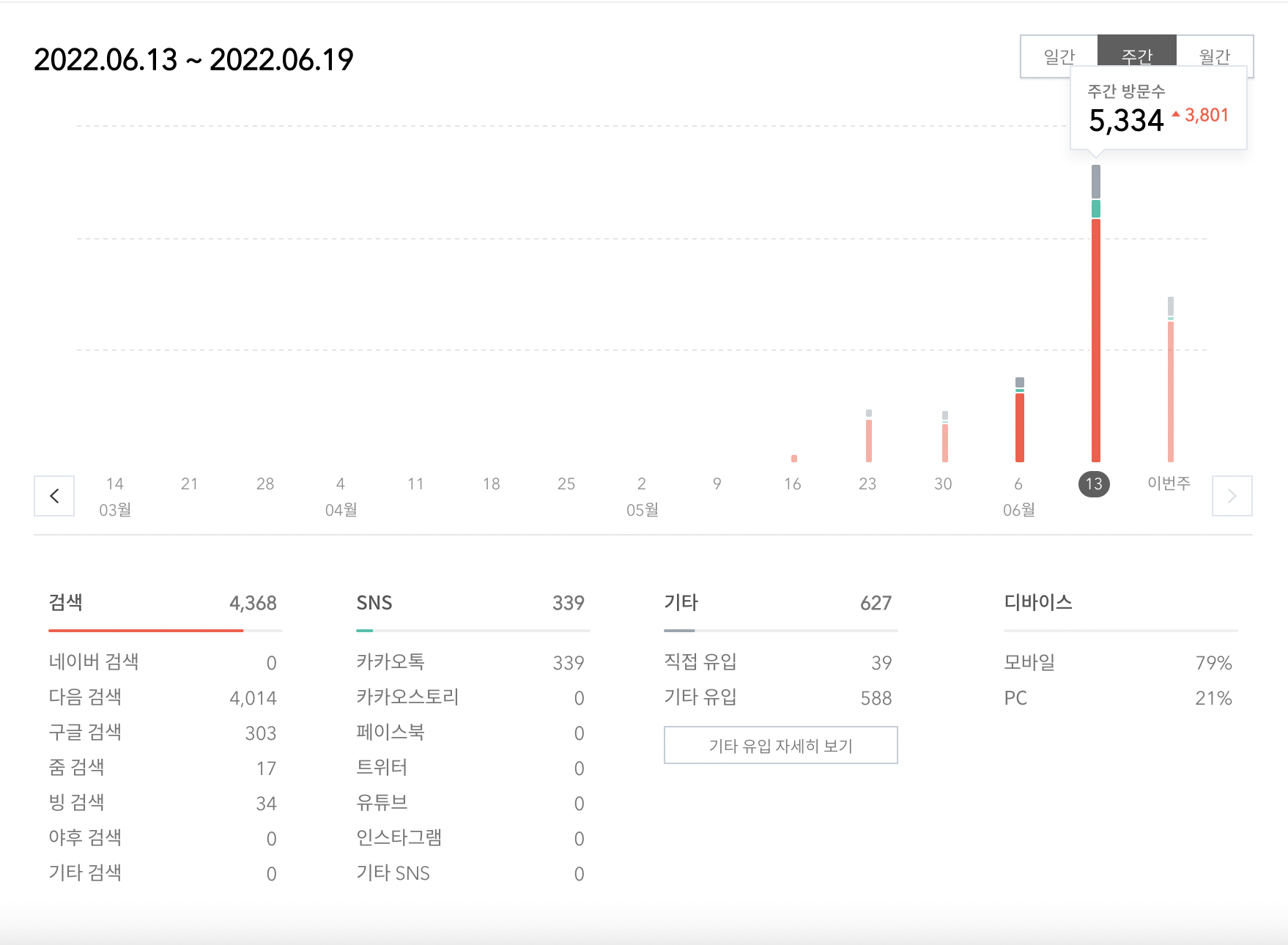Click the 구글 검색 row label

click(x=85, y=732)
